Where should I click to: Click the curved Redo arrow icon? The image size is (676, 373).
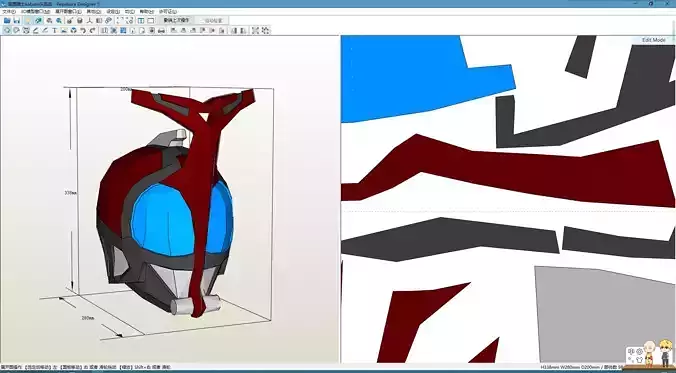pyautogui.click(x=92, y=30)
